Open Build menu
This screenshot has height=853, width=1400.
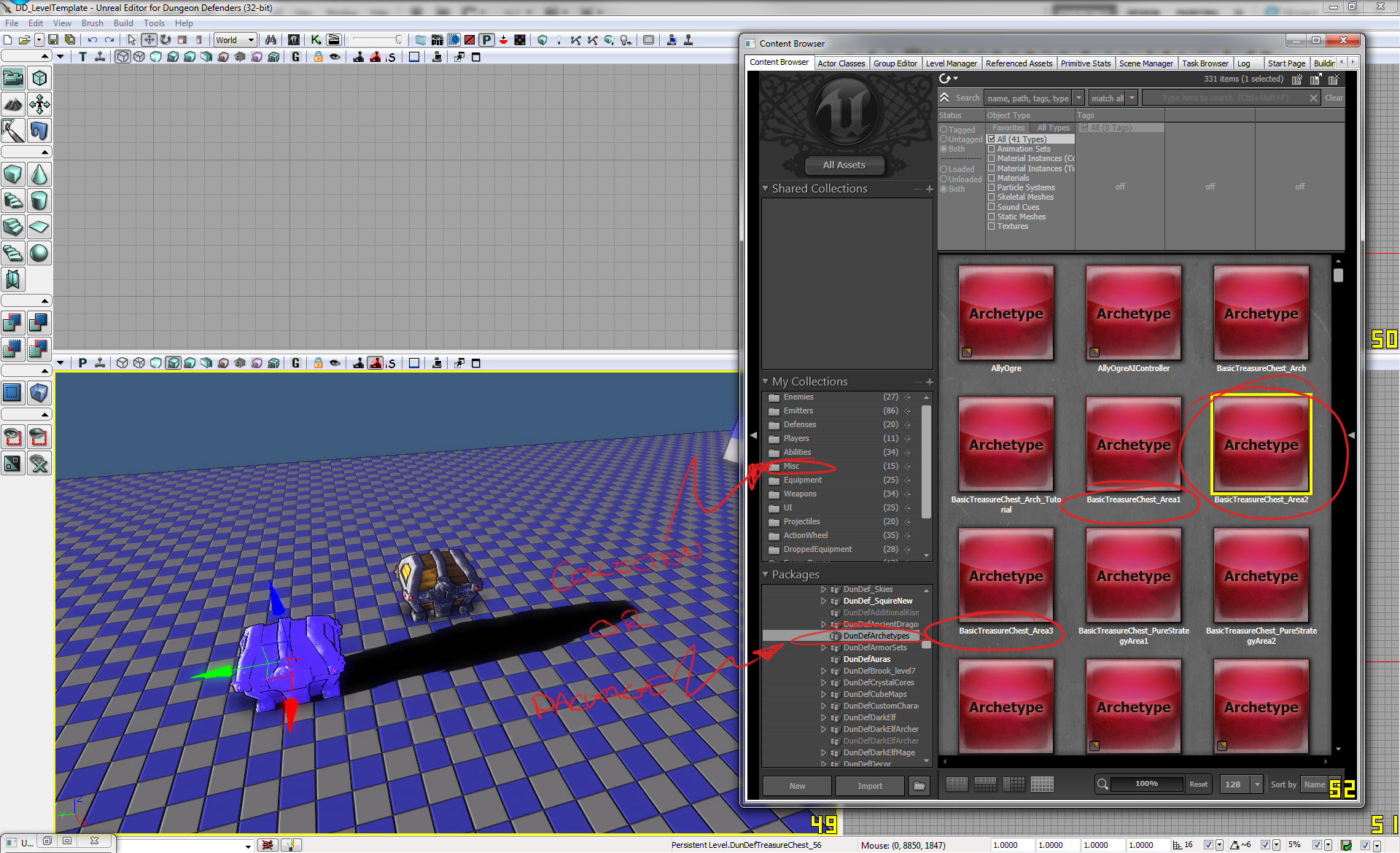pos(123,23)
